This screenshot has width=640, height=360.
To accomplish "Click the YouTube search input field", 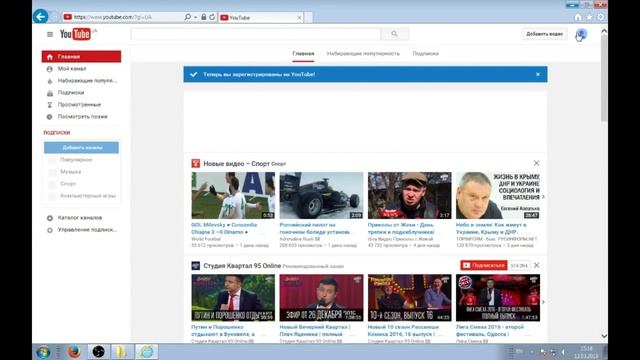I will click(x=256, y=34).
